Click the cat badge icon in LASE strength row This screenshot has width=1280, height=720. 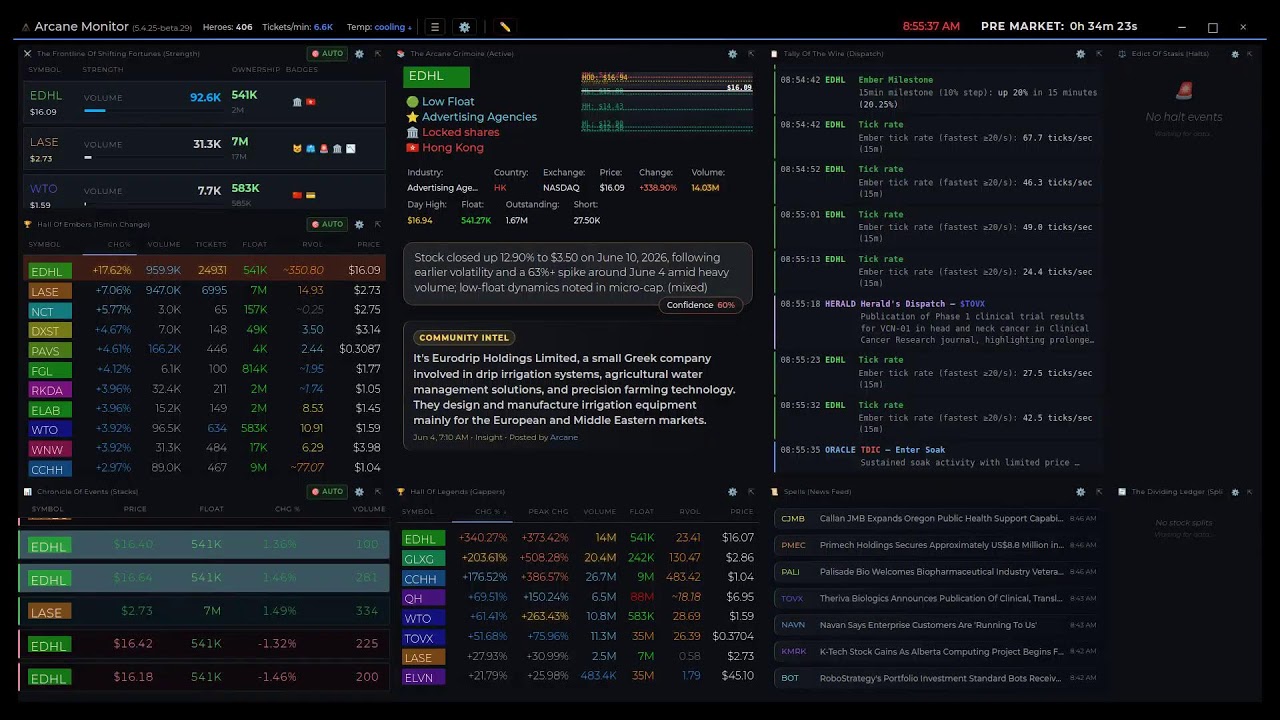(297, 148)
